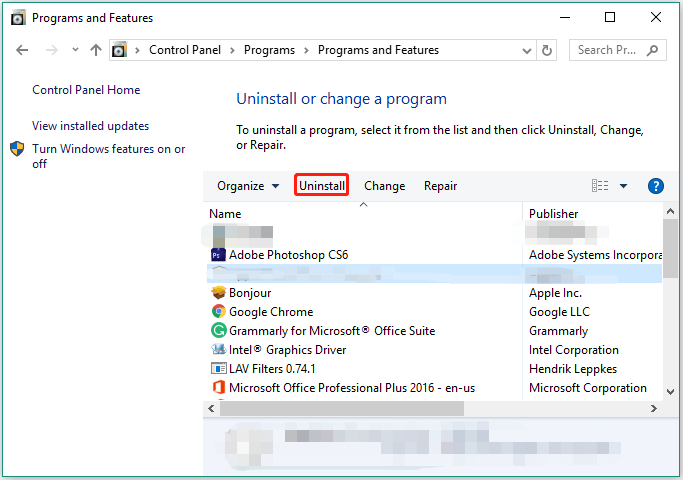Expand the chevron before Control Panel
The height and width of the screenshot is (480, 683).
pyautogui.click(x=137, y=51)
